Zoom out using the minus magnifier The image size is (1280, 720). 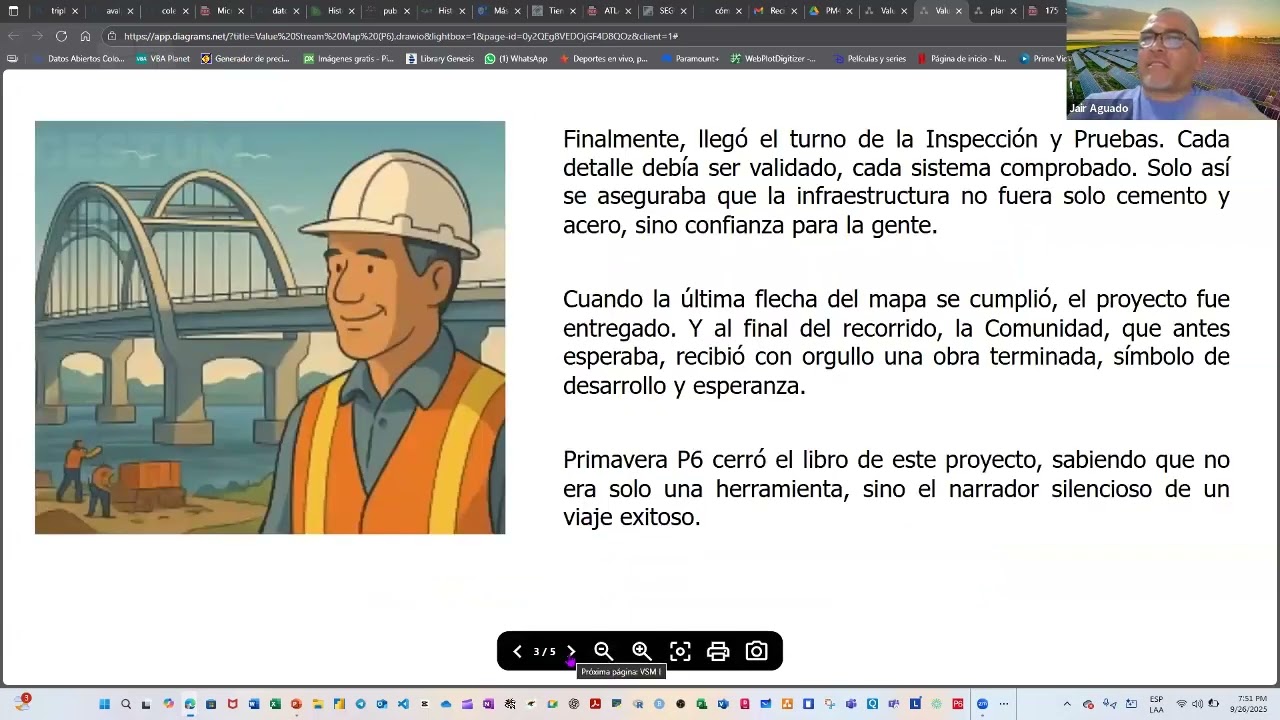[x=603, y=651]
